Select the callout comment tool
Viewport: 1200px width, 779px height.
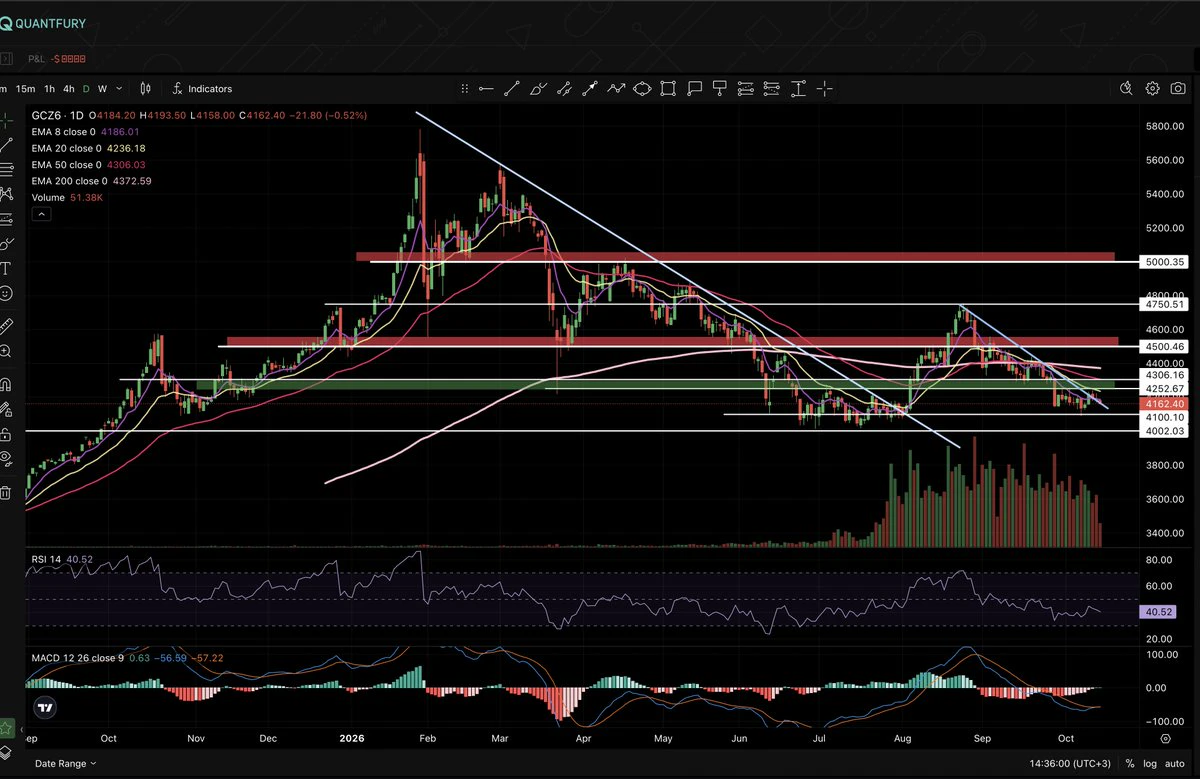pyautogui.click(x=695, y=89)
